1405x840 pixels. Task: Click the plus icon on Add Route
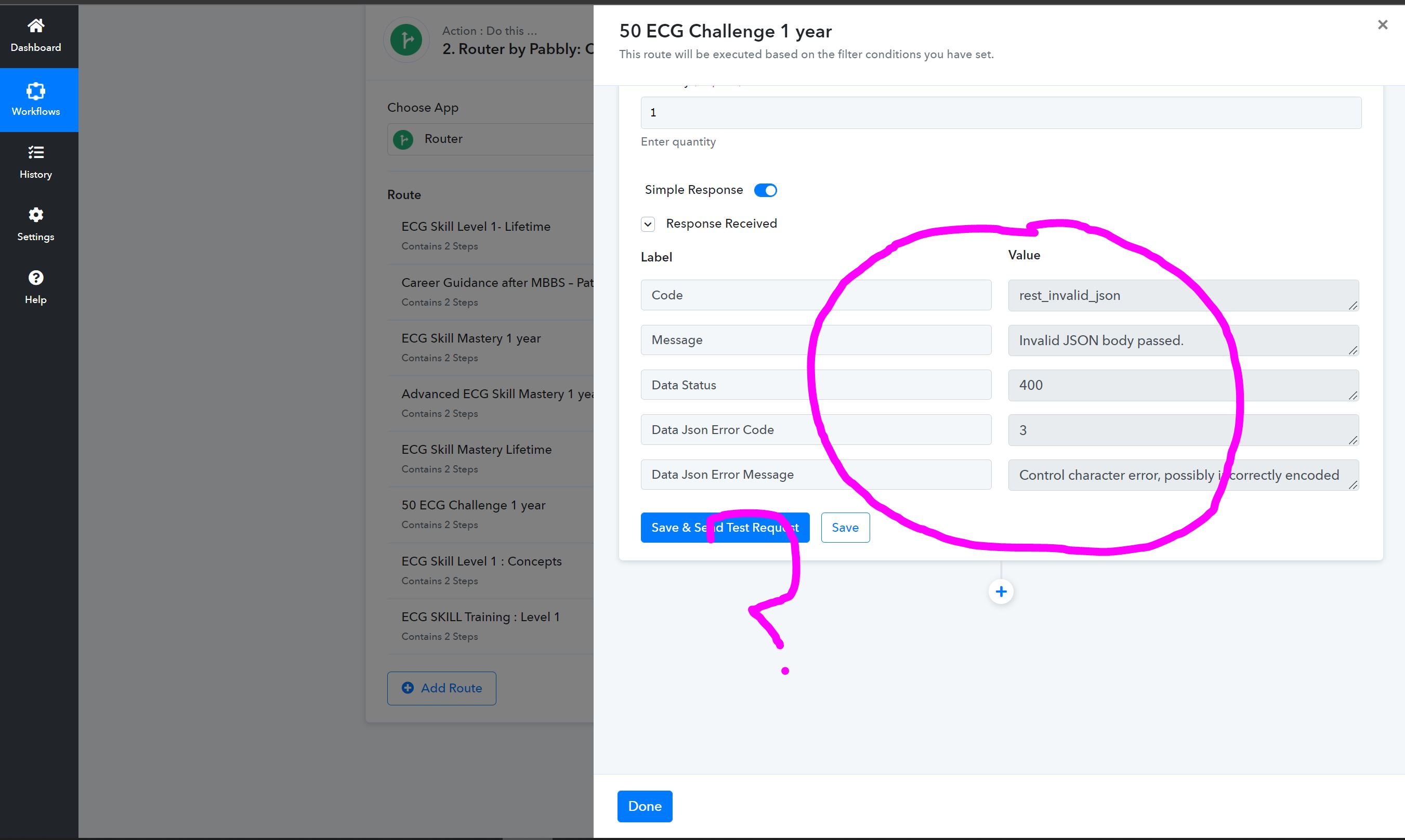[x=408, y=688]
